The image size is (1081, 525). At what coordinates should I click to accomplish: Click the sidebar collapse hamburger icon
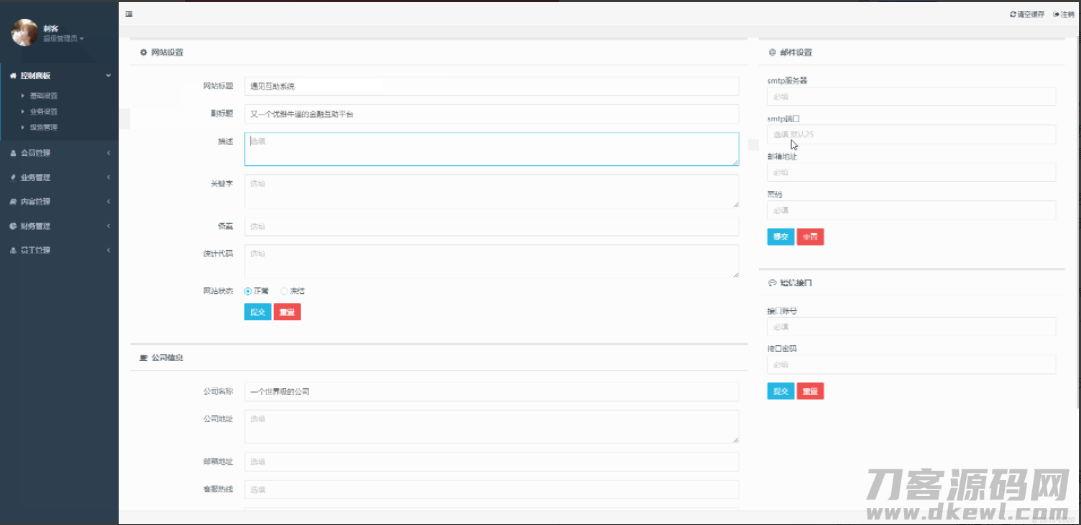coord(129,14)
